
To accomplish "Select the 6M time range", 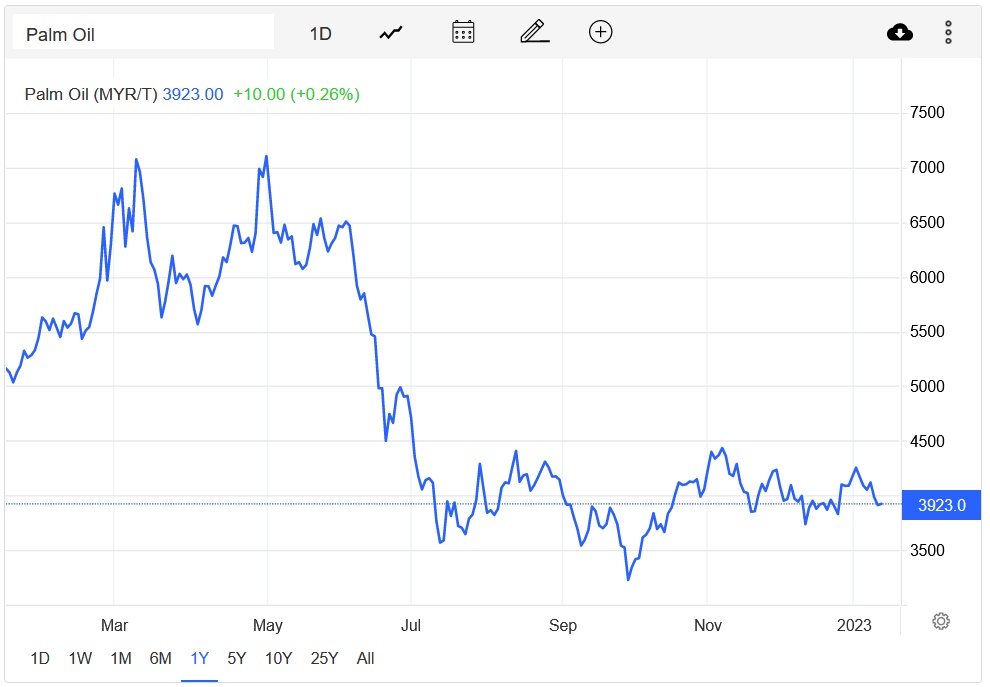I will point(160,658).
